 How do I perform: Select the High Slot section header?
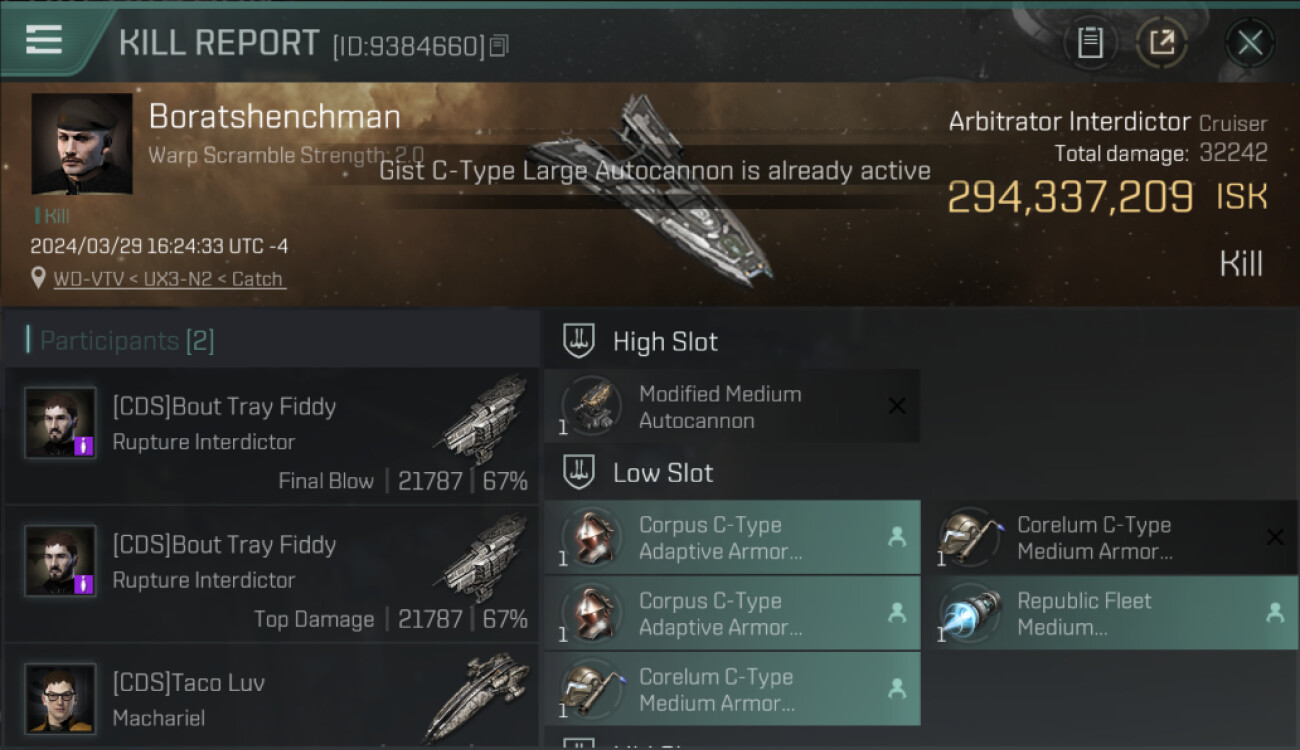click(x=665, y=341)
